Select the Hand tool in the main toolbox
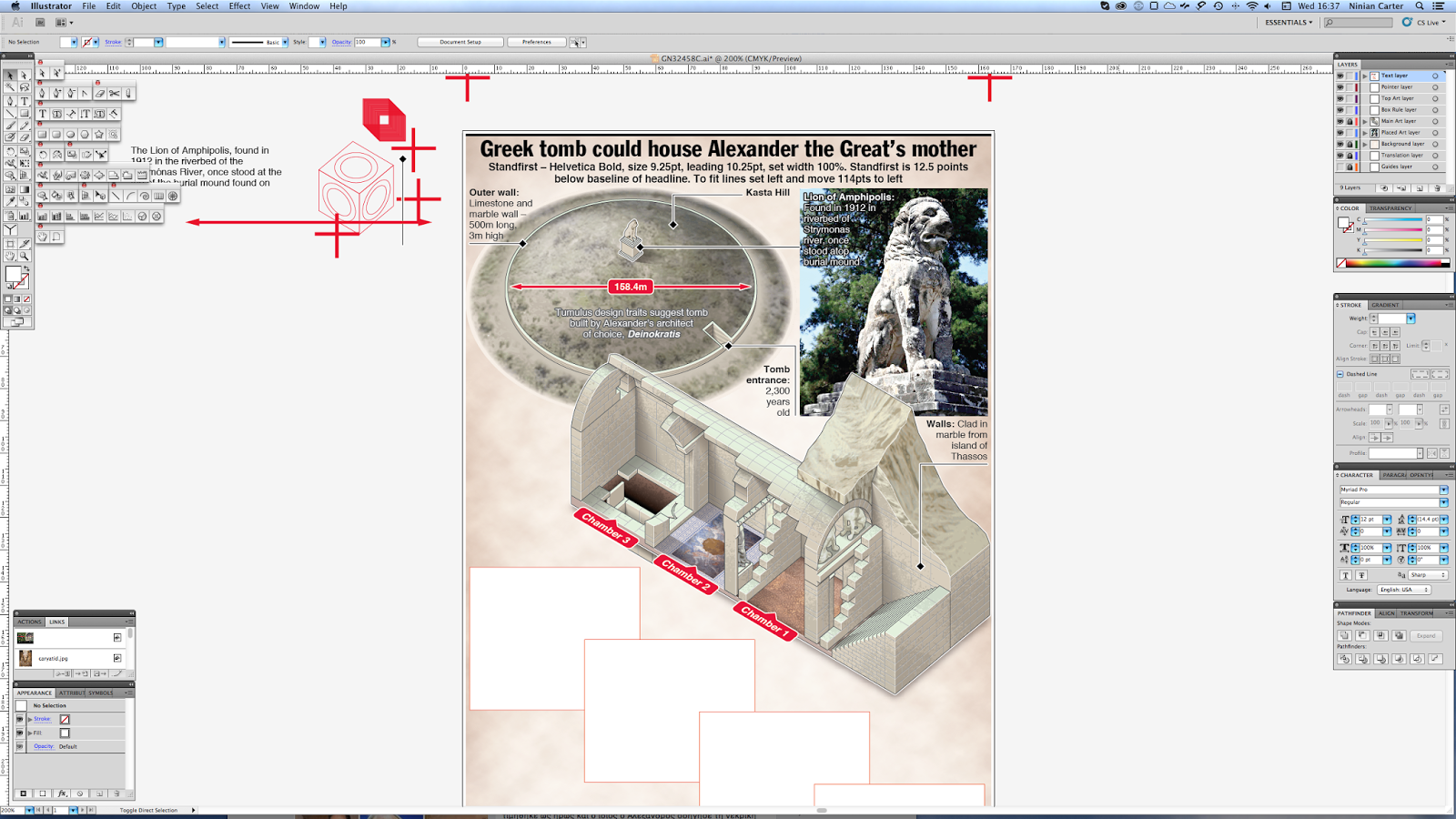1456x819 pixels. tap(10, 256)
